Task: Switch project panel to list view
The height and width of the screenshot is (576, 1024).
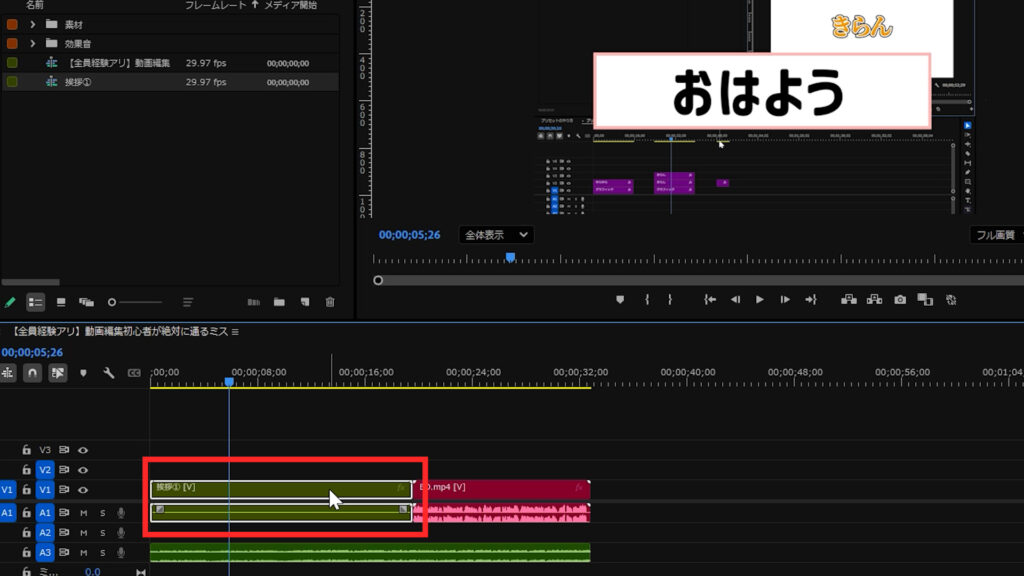Action: [35, 302]
